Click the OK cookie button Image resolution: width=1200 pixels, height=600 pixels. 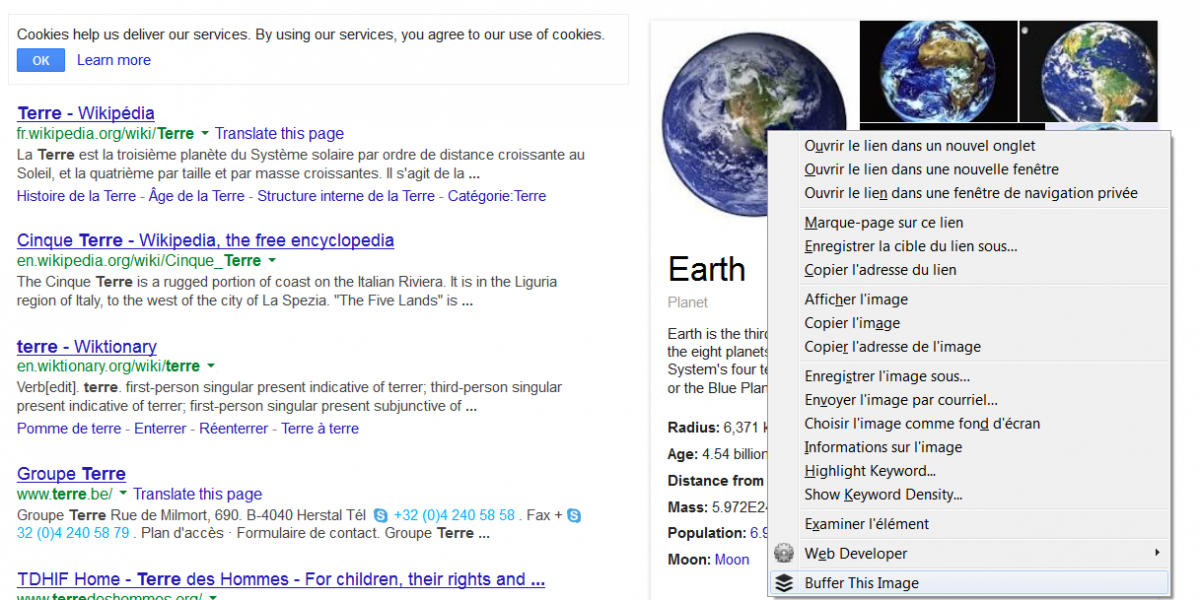(x=41, y=60)
